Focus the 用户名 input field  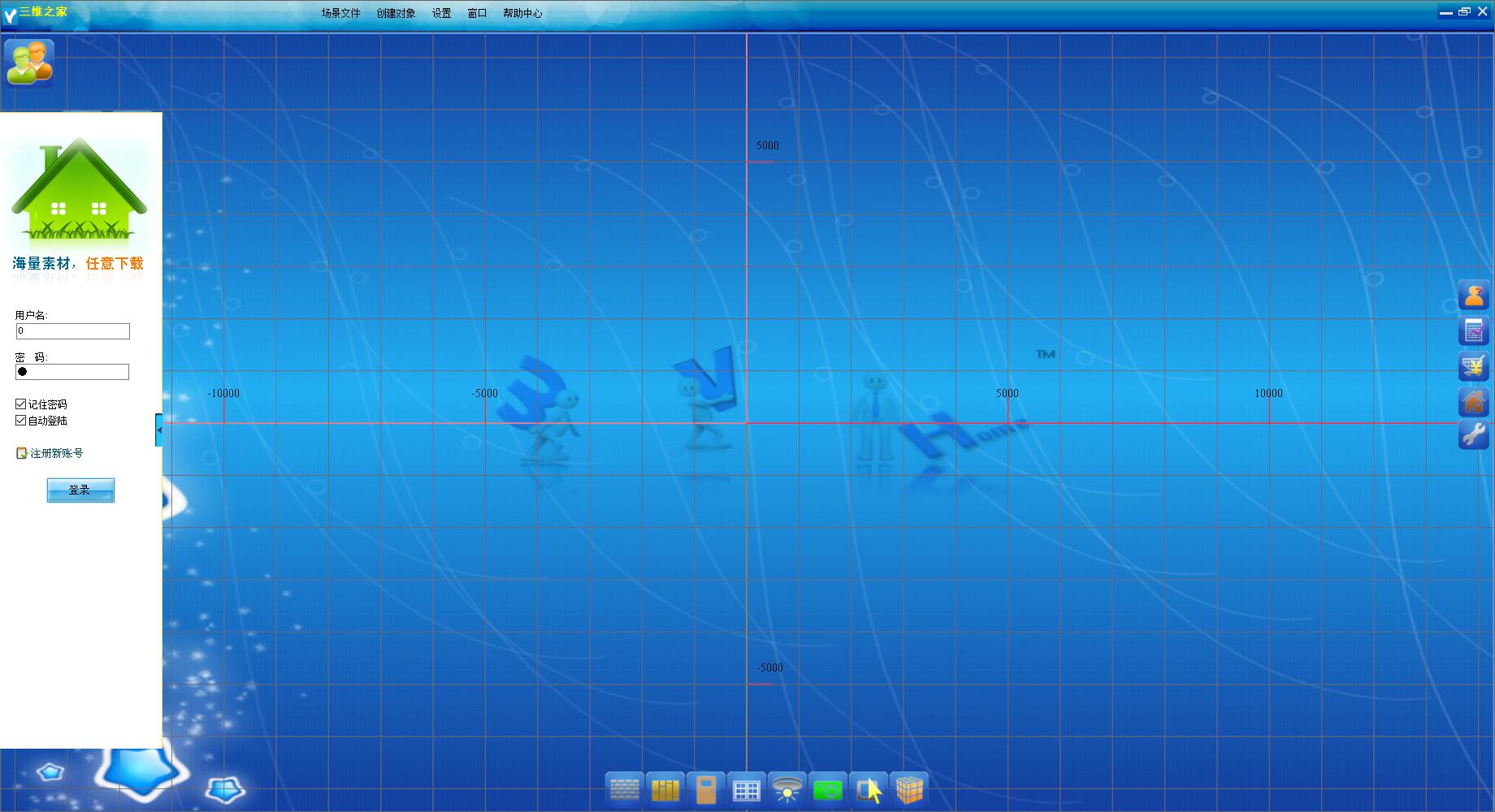click(x=73, y=331)
